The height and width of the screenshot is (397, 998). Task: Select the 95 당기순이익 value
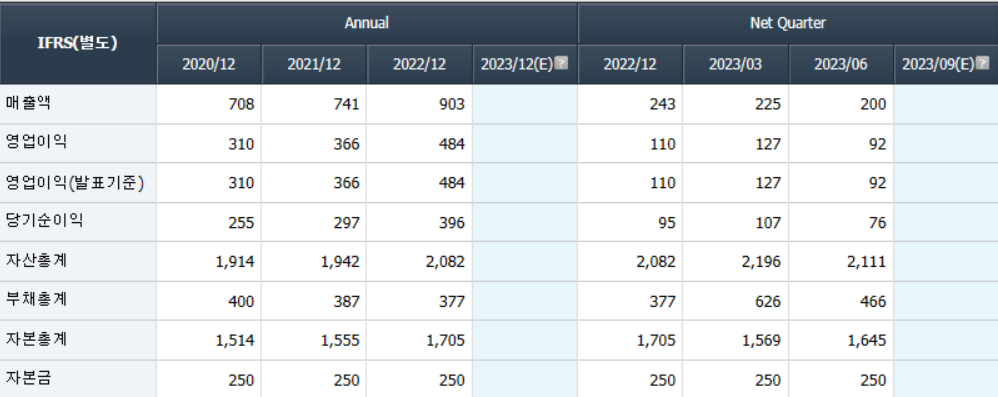(x=666, y=223)
